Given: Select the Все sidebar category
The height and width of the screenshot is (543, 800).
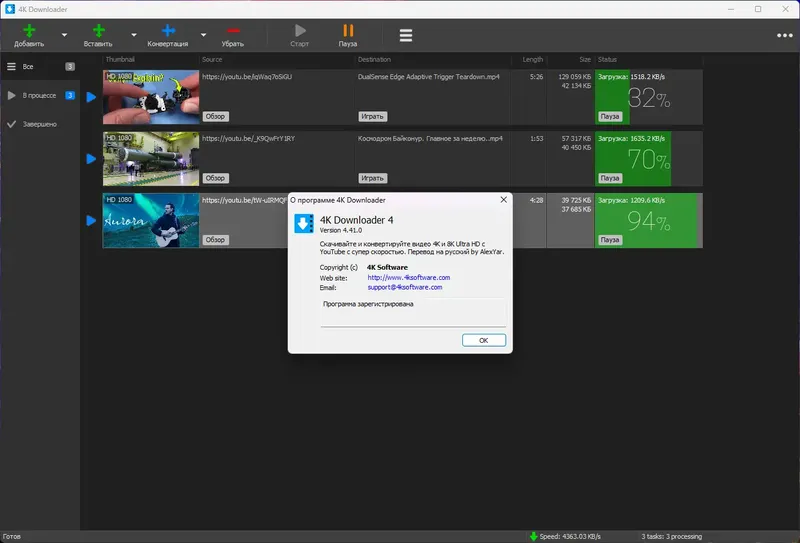Looking at the screenshot, I should tap(40, 66).
